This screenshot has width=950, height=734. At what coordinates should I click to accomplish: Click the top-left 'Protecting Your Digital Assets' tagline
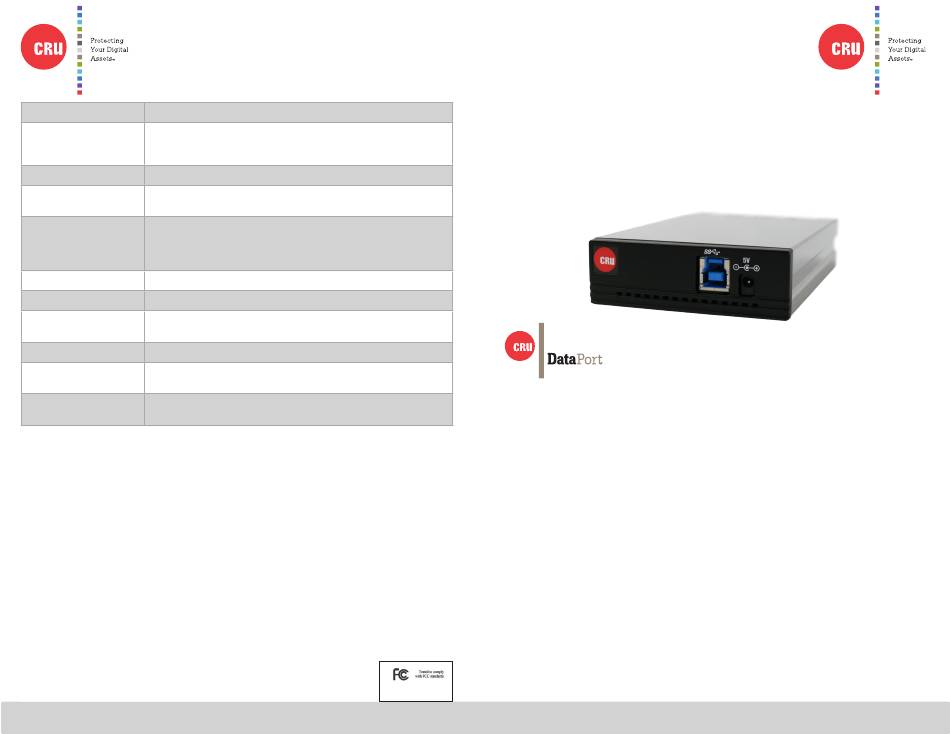pyautogui.click(x=109, y=50)
